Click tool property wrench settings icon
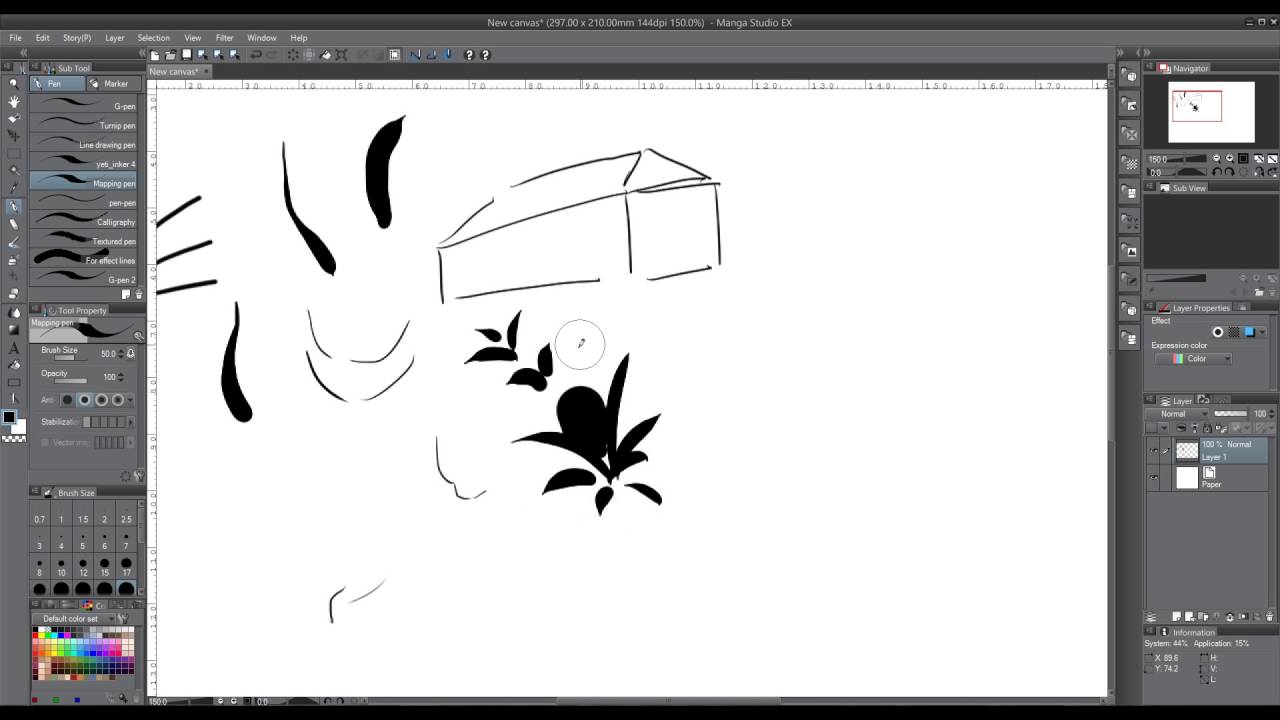Image resolution: width=1280 pixels, height=720 pixels. pos(139,477)
